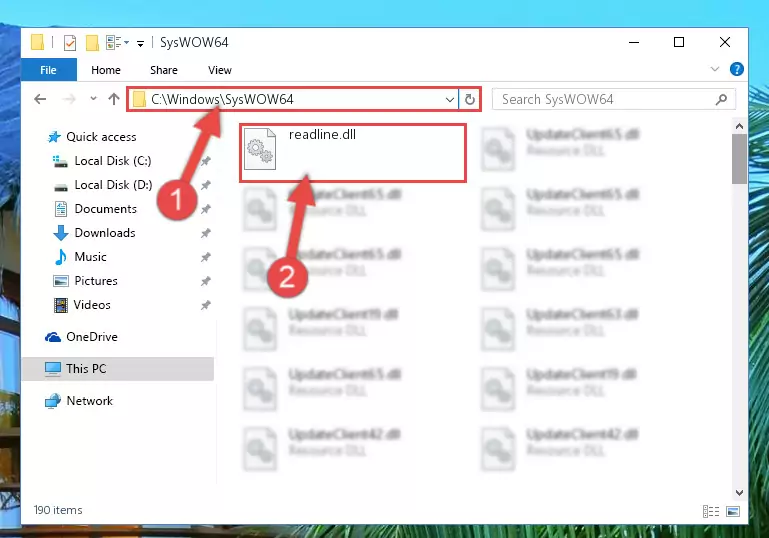Minimize the SysWOW64 window
Image resolution: width=769 pixels, height=538 pixels.
click(634, 43)
